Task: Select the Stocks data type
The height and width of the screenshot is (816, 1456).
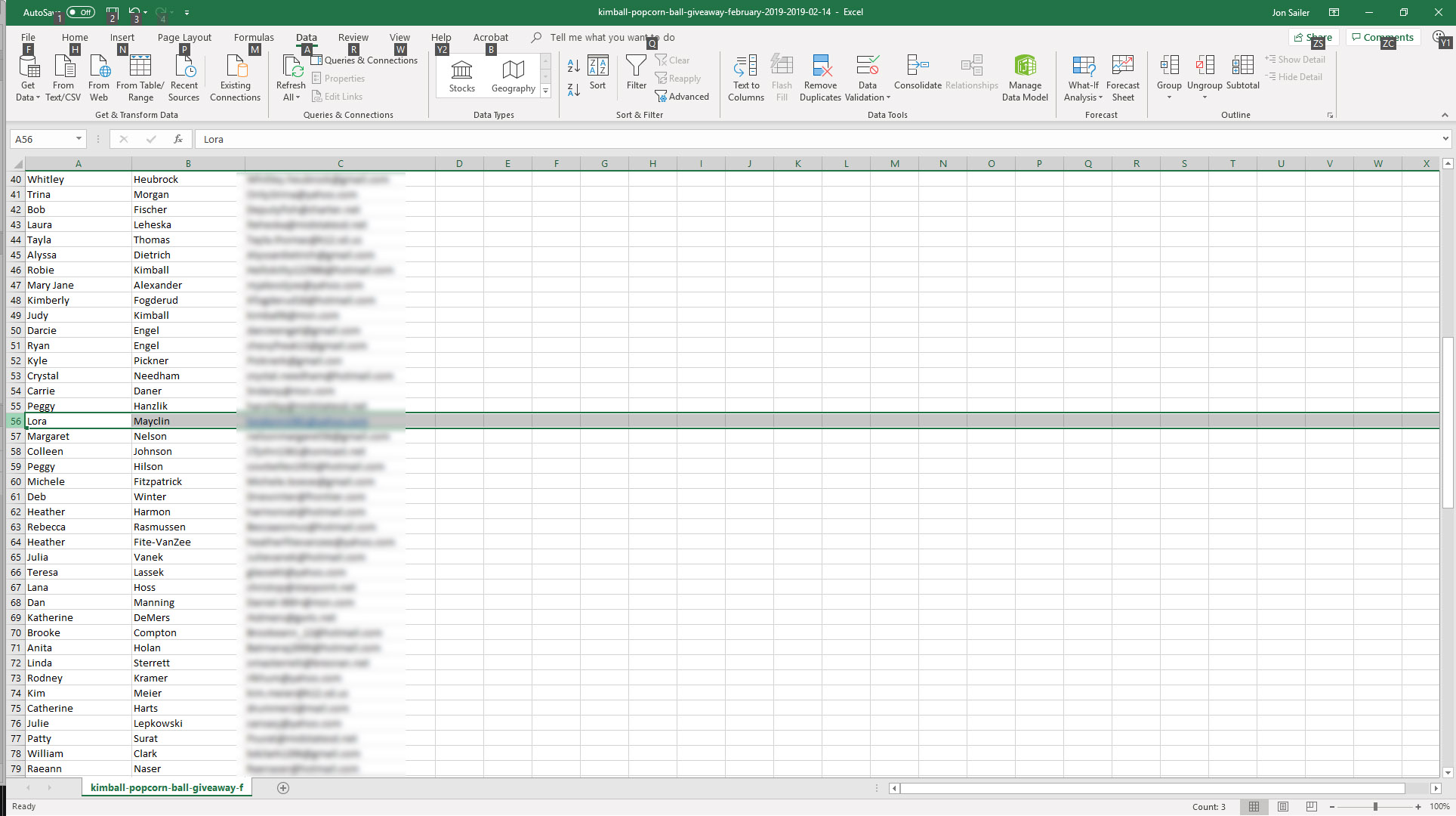Action: pos(461,76)
